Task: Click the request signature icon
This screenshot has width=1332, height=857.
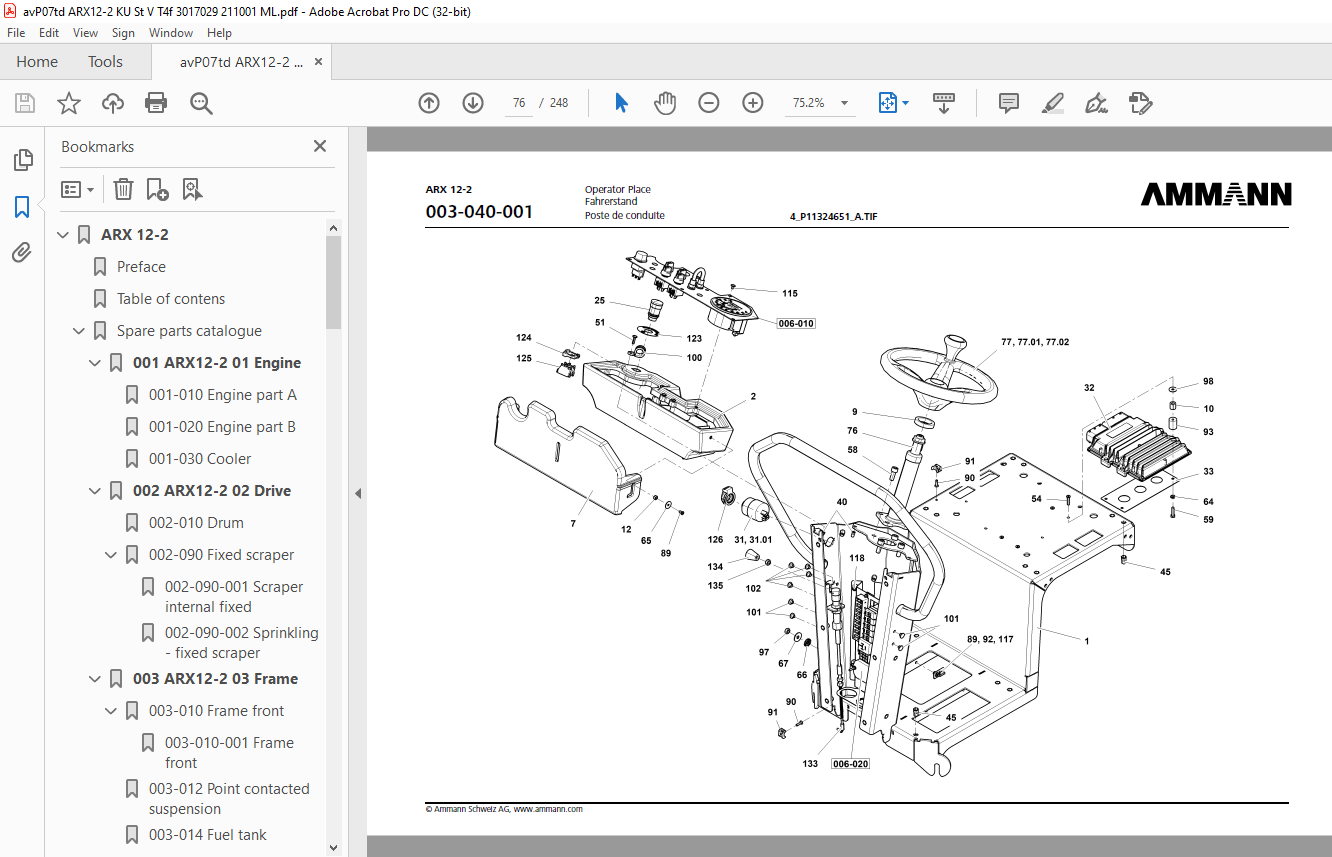Action: click(x=1140, y=103)
